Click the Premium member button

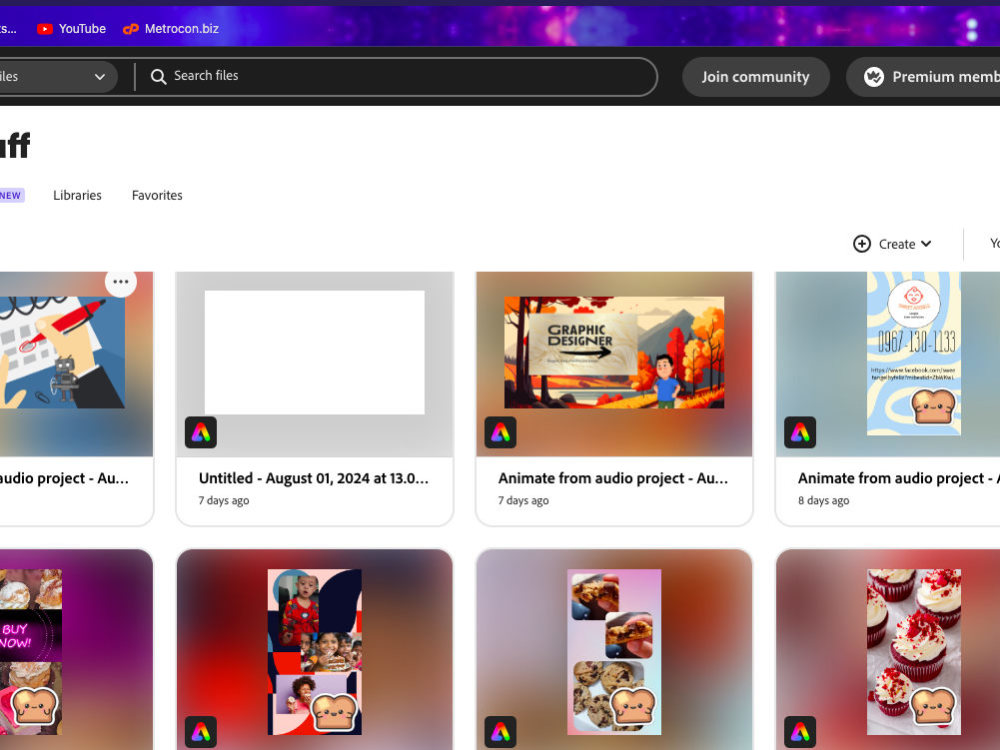(x=923, y=77)
